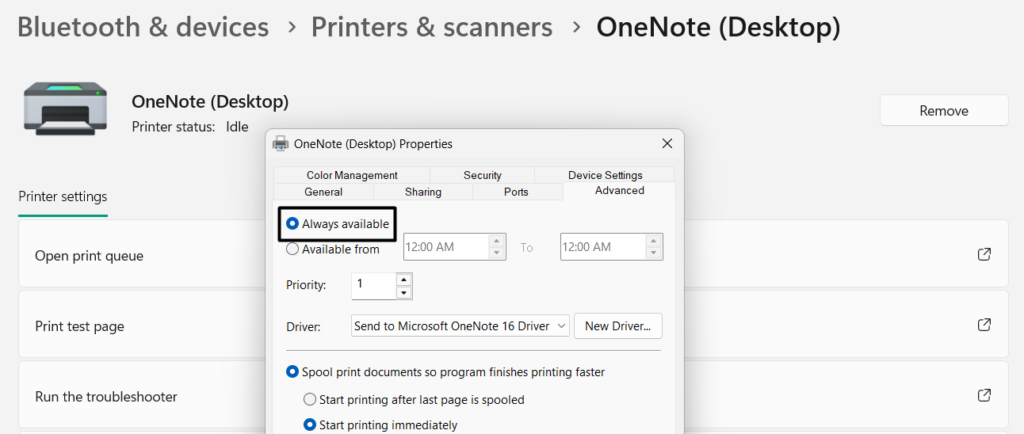Click external link icon for Print test page
The image size is (1024, 434).
click(x=984, y=325)
